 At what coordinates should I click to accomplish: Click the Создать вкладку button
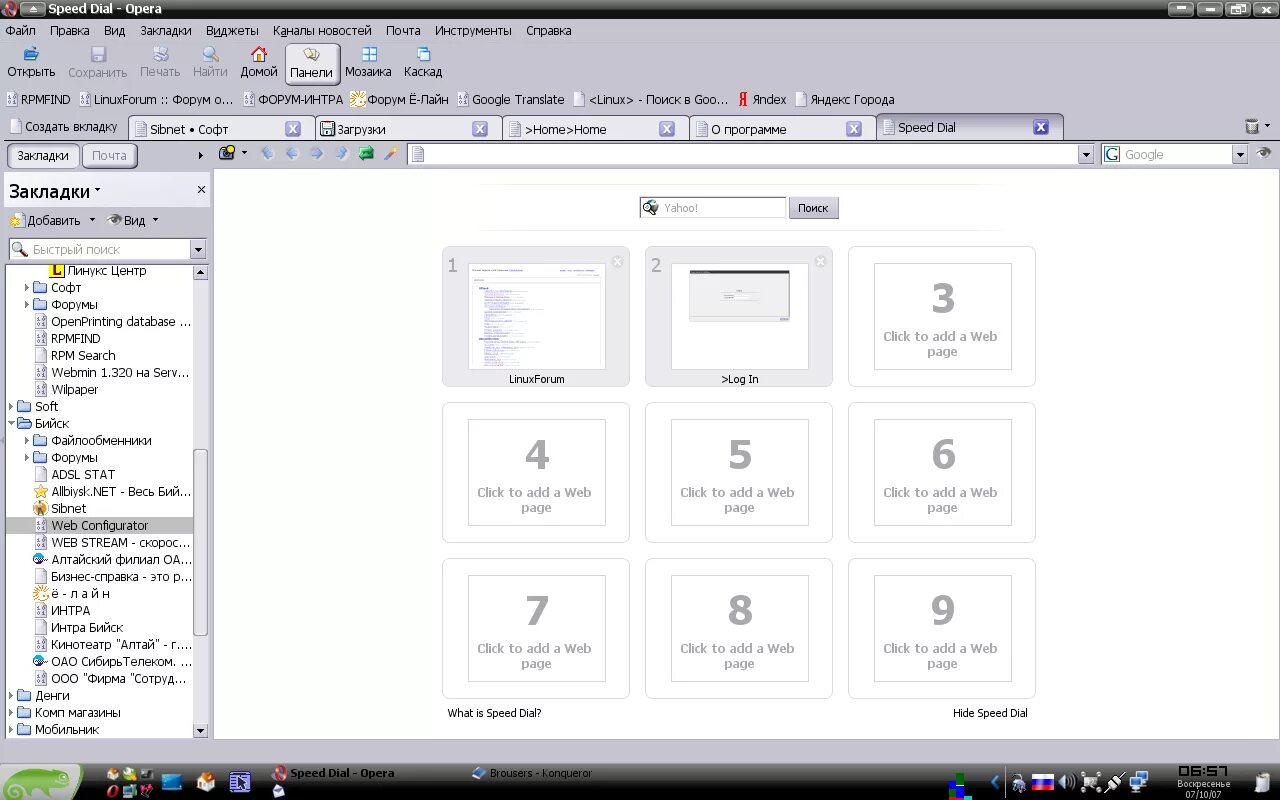[64, 127]
